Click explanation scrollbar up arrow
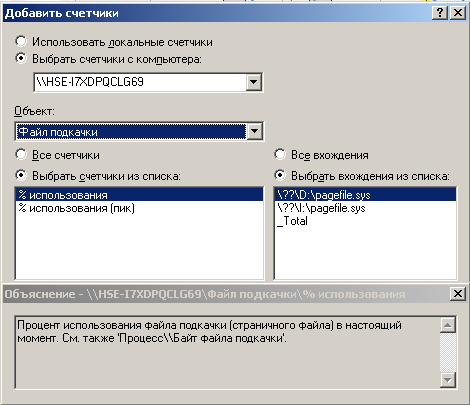470x405 pixels. (448, 325)
